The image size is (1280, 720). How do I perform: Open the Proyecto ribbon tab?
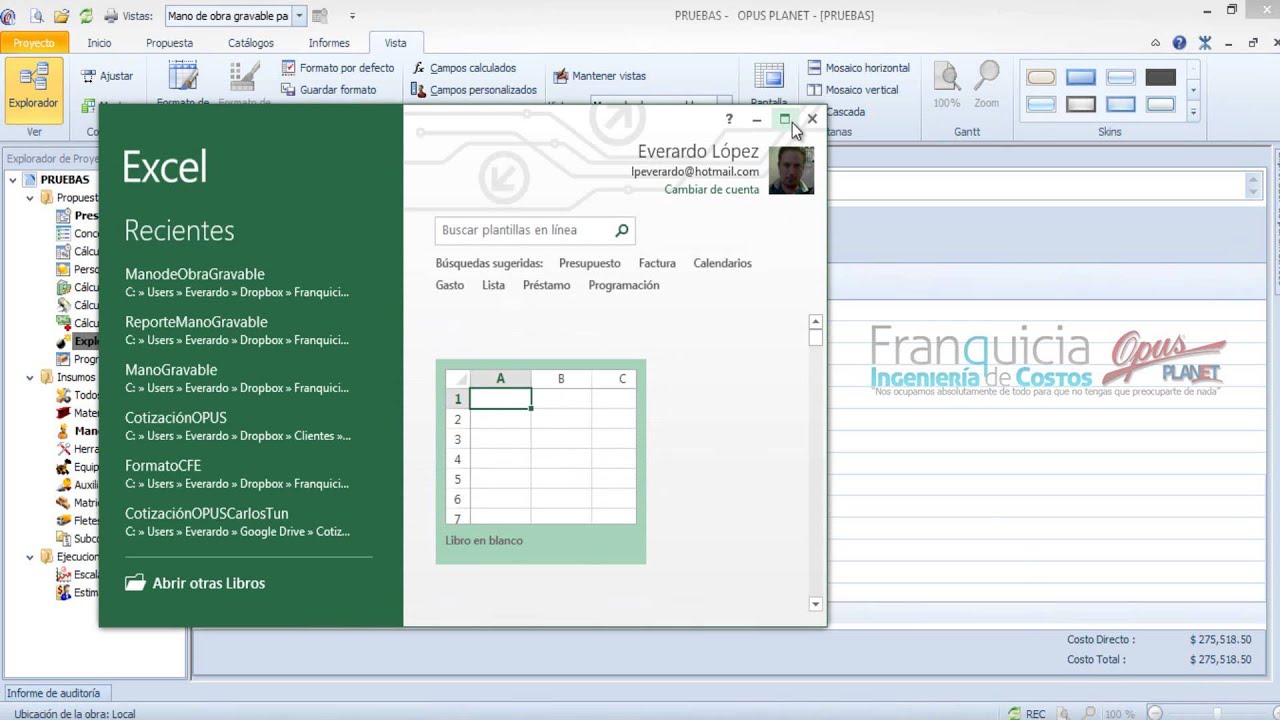point(34,43)
